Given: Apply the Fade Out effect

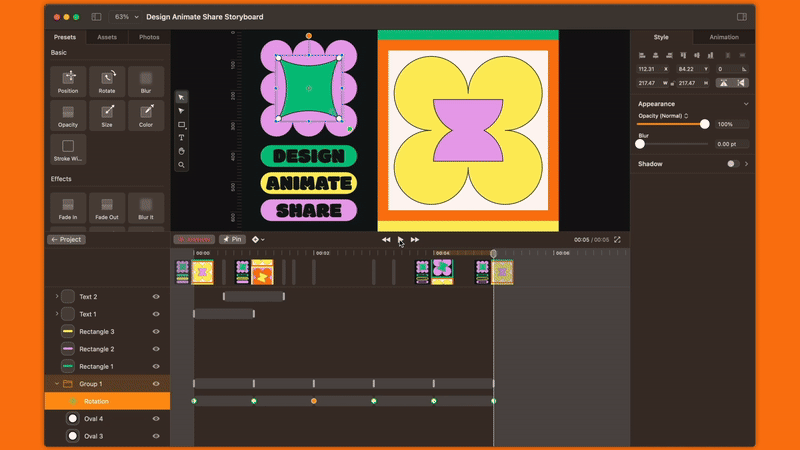Looking at the screenshot, I should pos(107,208).
